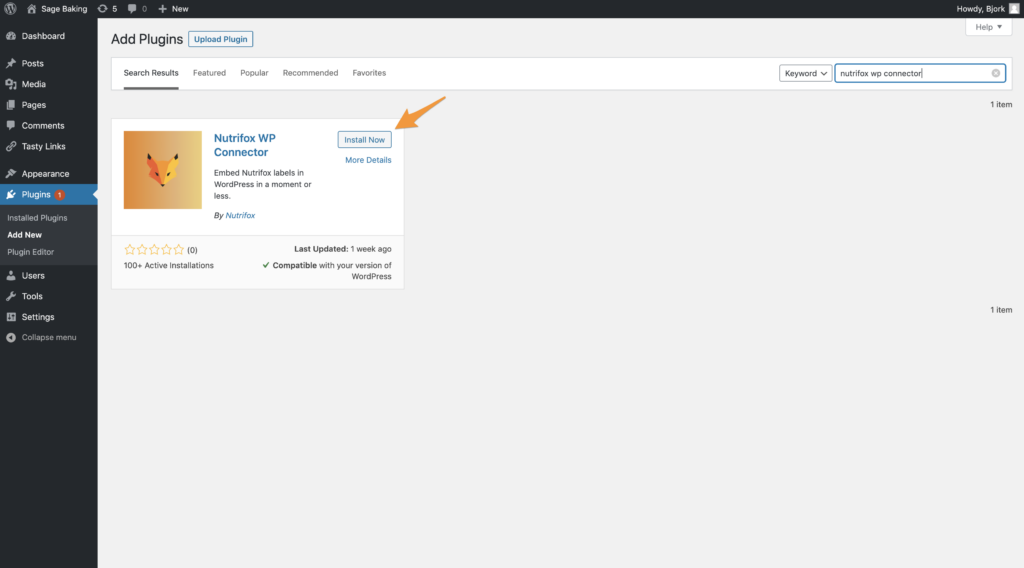Clear the plugin search field
The image size is (1024, 568).
[x=995, y=73]
